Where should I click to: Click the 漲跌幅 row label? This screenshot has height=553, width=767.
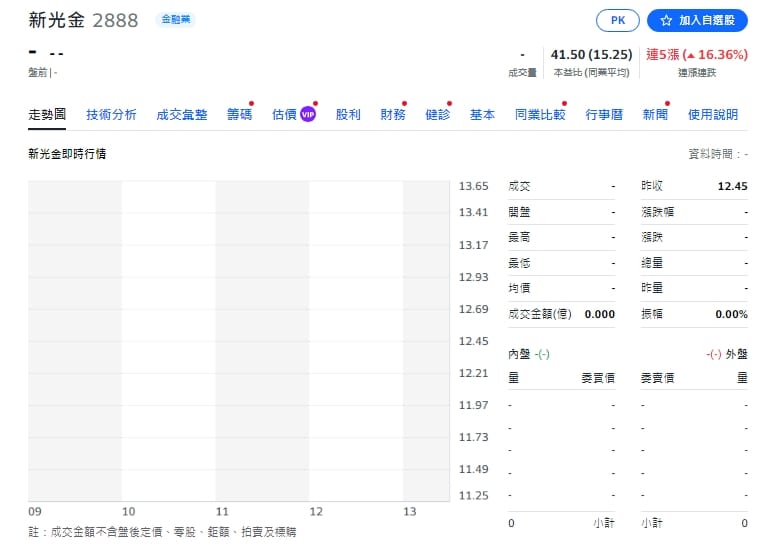tap(657, 212)
